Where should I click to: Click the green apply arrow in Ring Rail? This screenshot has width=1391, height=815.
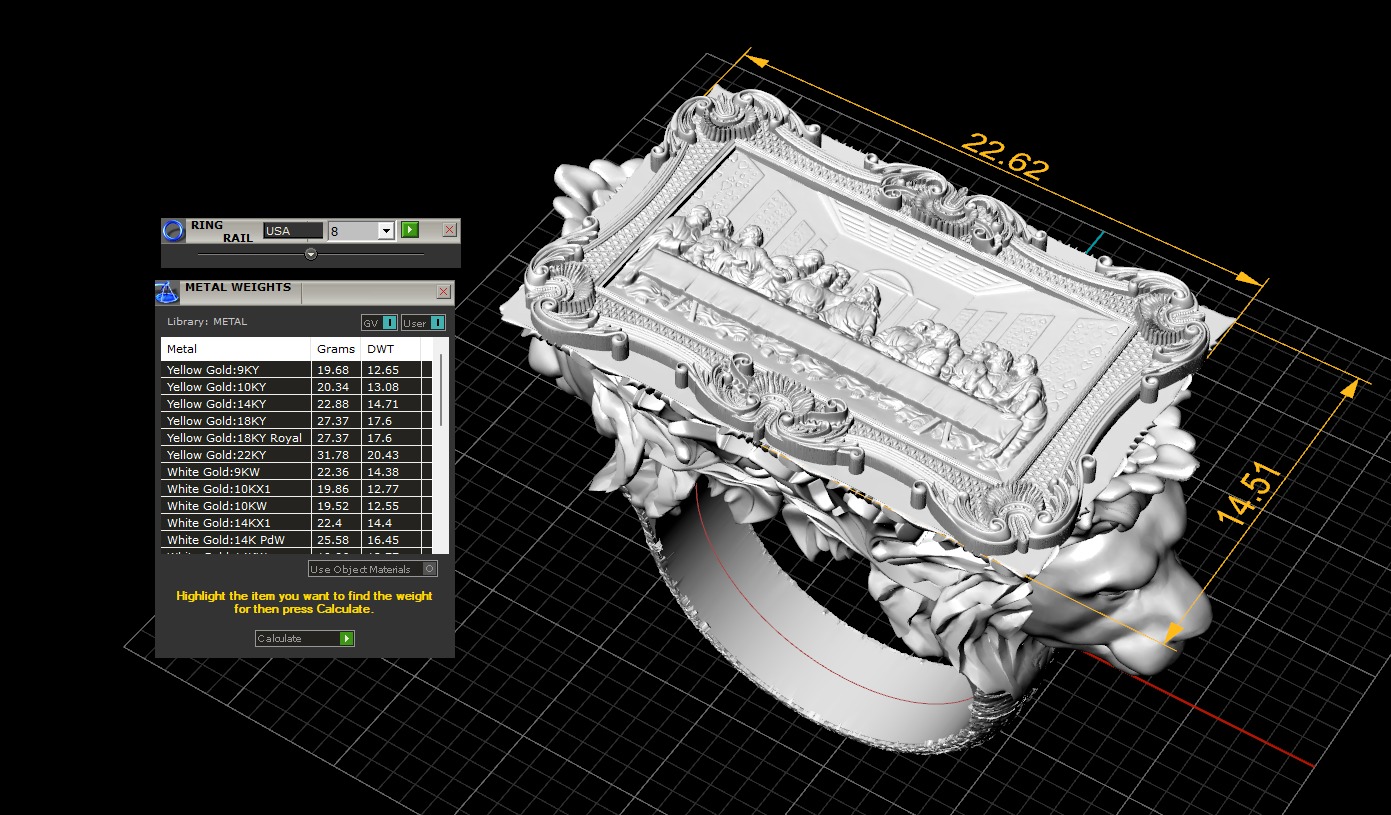click(x=410, y=230)
